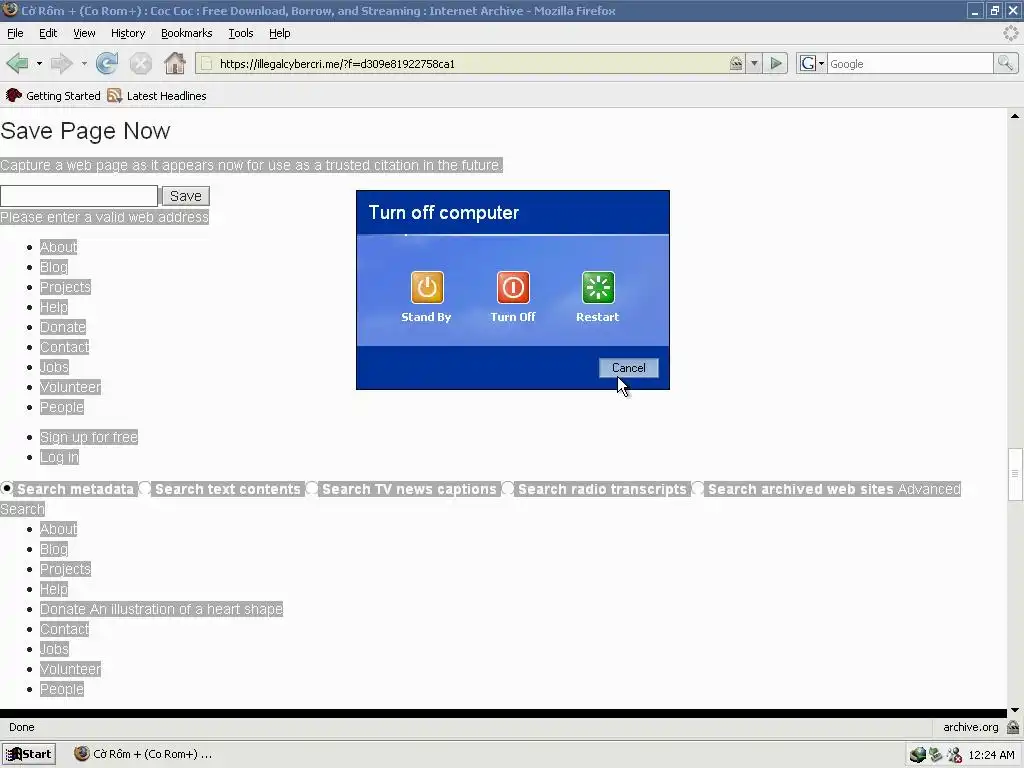Screen dimensions: 1024x768
Task: Open the Donate heart shape link
Action: 161,609
